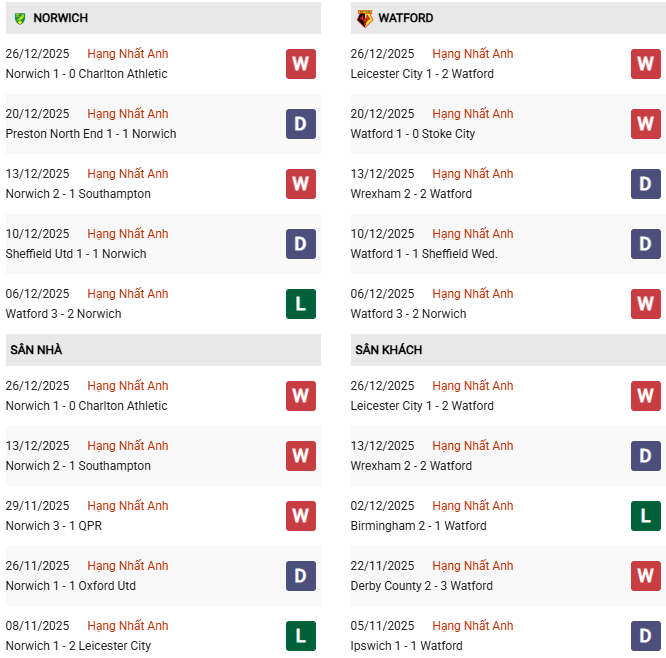Click the NORWICH team name header
The height and width of the screenshot is (658, 666).
point(60,18)
